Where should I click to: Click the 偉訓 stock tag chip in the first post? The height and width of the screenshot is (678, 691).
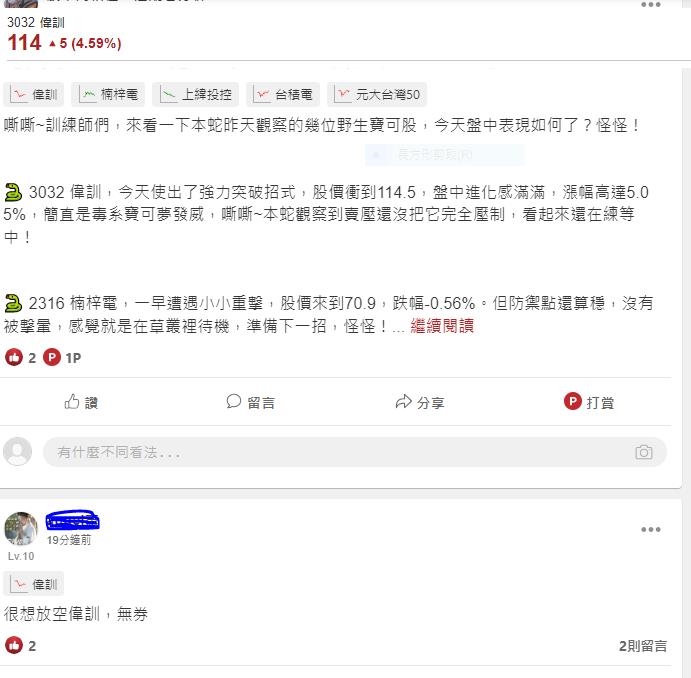click(x=33, y=94)
